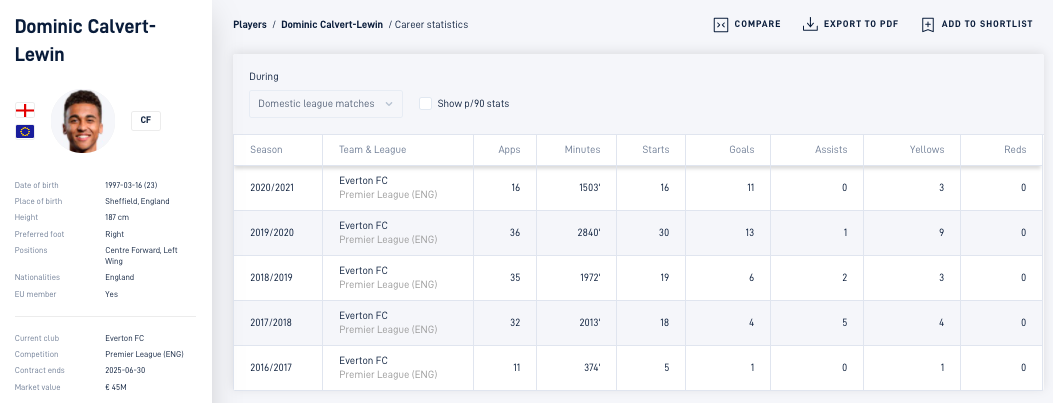Screen dimensions: 1053x403
Task: Click the CF position badge
Action: [146, 121]
